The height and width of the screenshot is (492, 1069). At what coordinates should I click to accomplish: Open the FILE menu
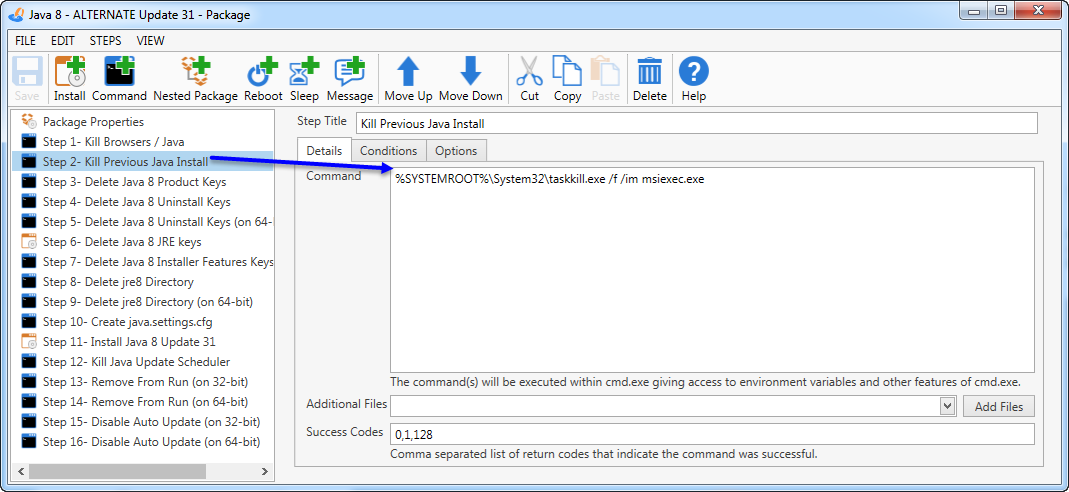tap(25, 41)
